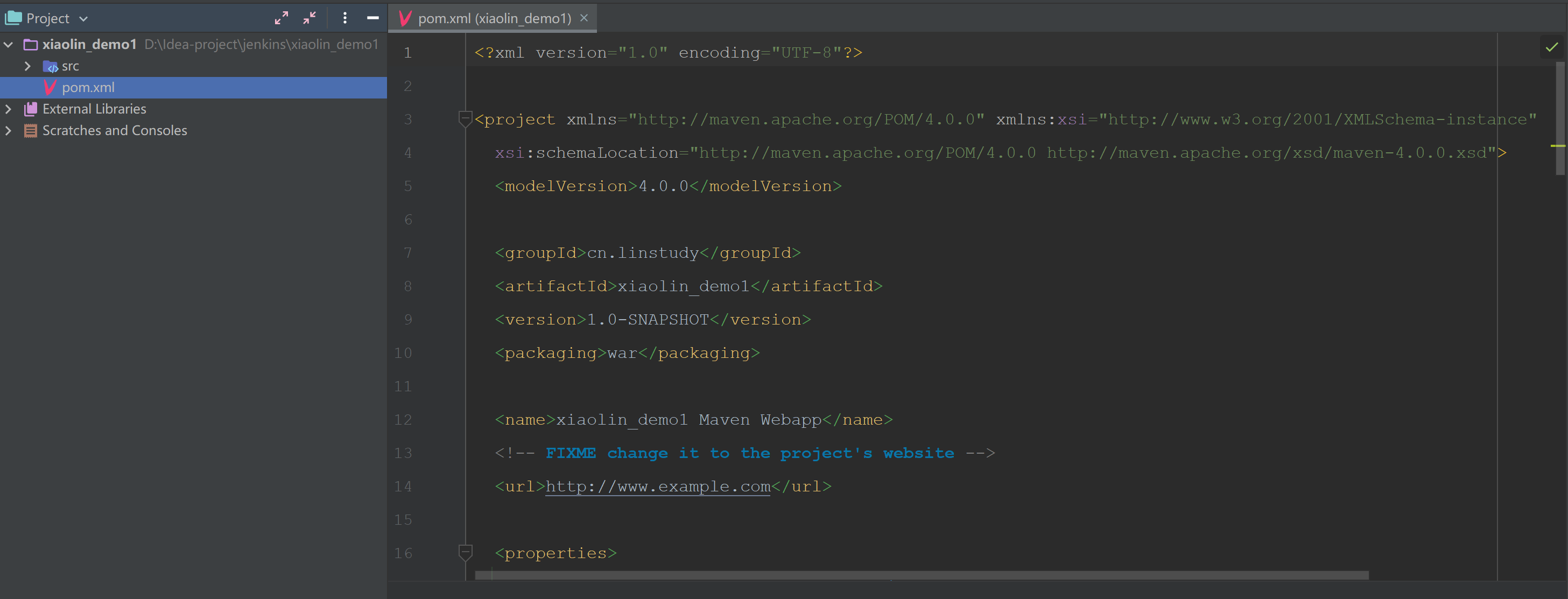Expand the External Libraries node
Image resolution: width=1568 pixels, height=599 pixels.
click(x=9, y=109)
